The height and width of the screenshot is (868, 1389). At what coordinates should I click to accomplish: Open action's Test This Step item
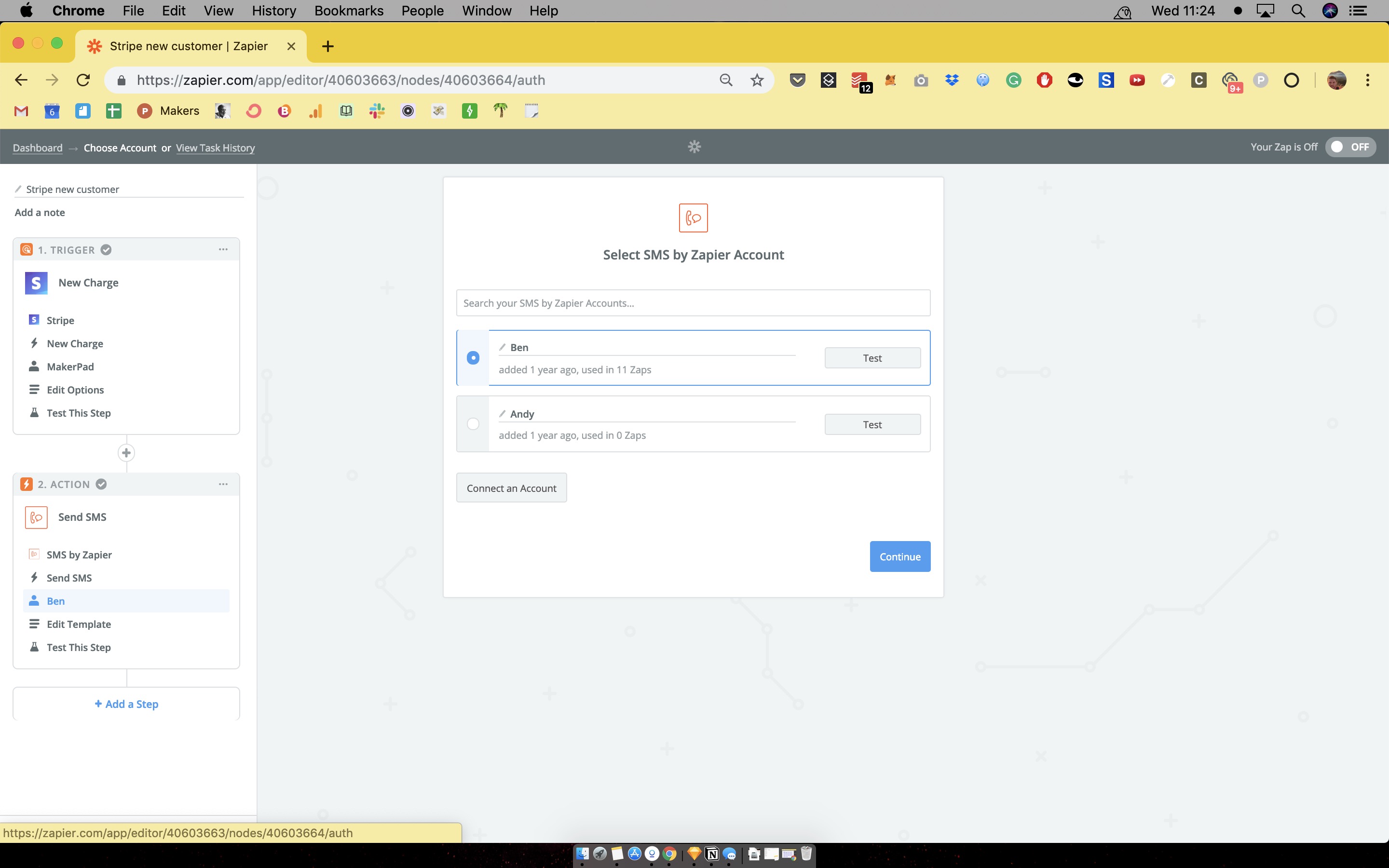(126, 647)
